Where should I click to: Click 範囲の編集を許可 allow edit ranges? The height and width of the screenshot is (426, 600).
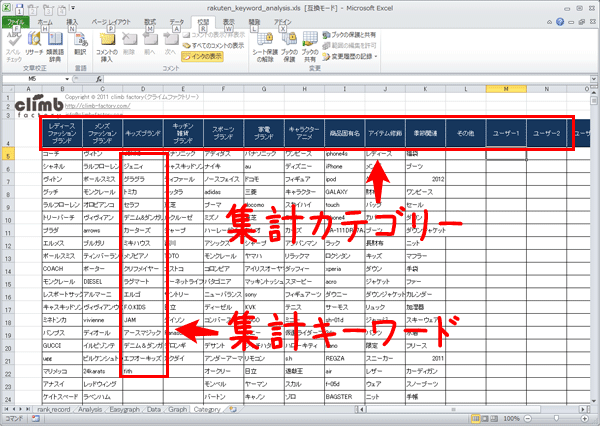tap(349, 46)
